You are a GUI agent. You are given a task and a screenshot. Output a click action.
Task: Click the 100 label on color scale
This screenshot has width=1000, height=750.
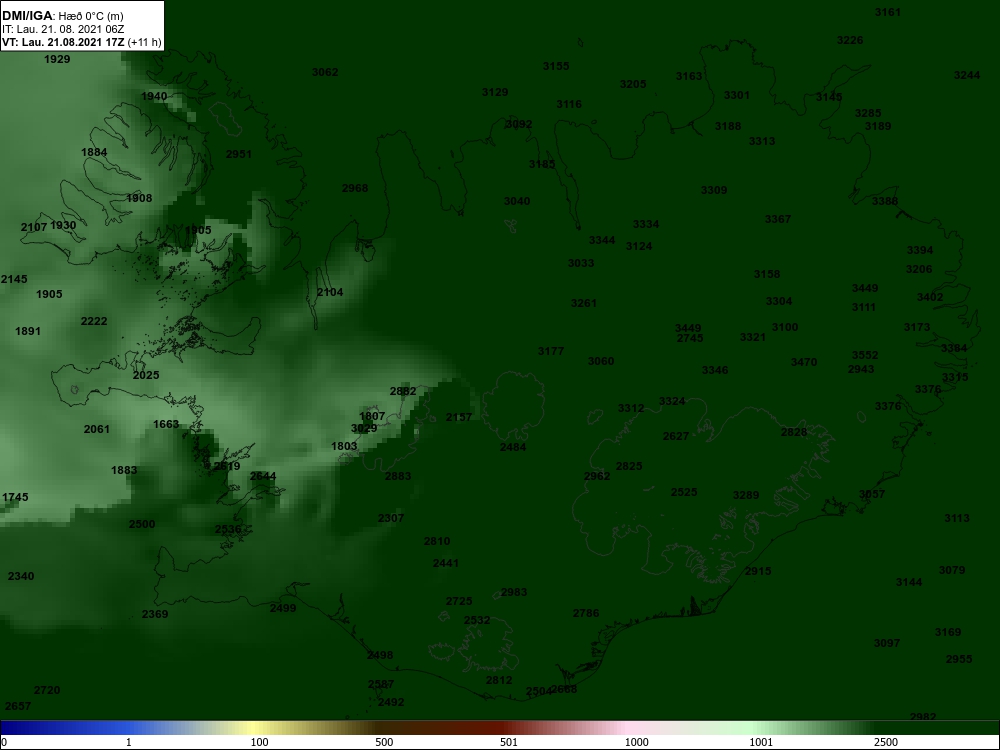pyautogui.click(x=259, y=742)
